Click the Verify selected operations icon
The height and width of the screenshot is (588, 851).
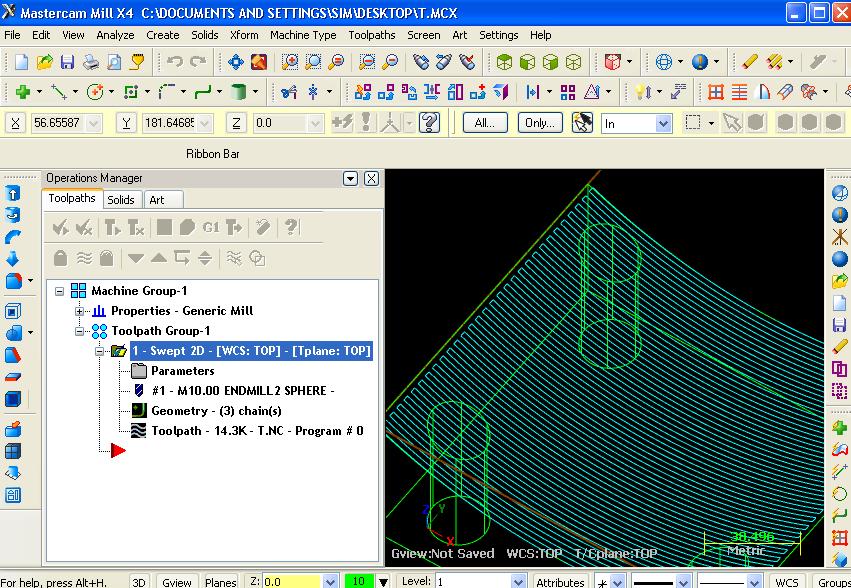187,227
